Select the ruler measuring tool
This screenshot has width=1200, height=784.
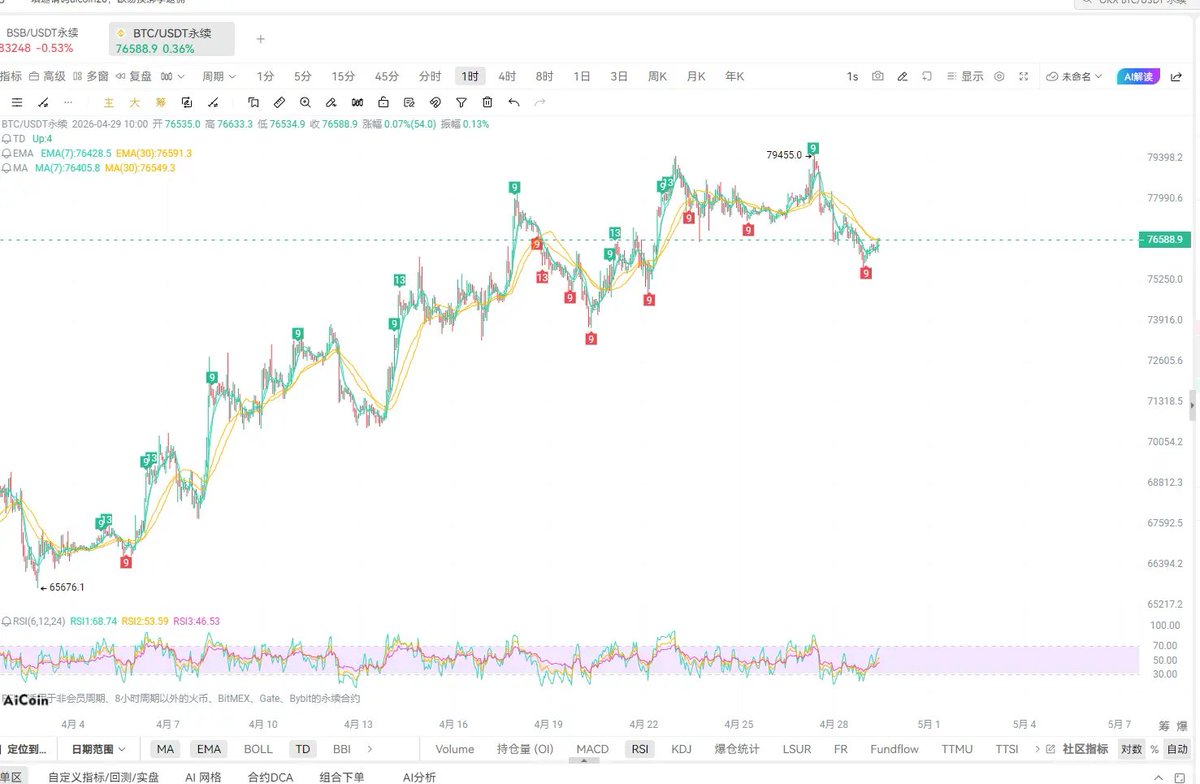click(279, 102)
